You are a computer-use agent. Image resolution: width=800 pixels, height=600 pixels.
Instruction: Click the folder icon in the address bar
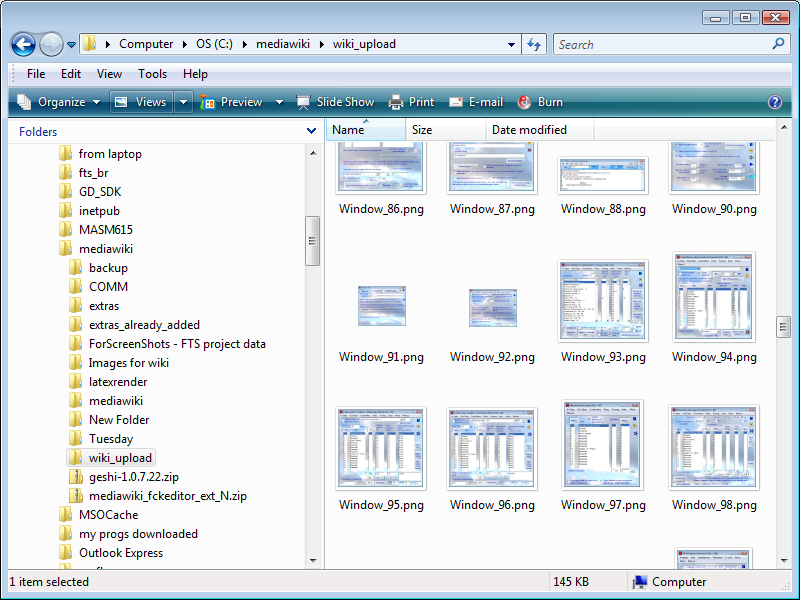89,44
